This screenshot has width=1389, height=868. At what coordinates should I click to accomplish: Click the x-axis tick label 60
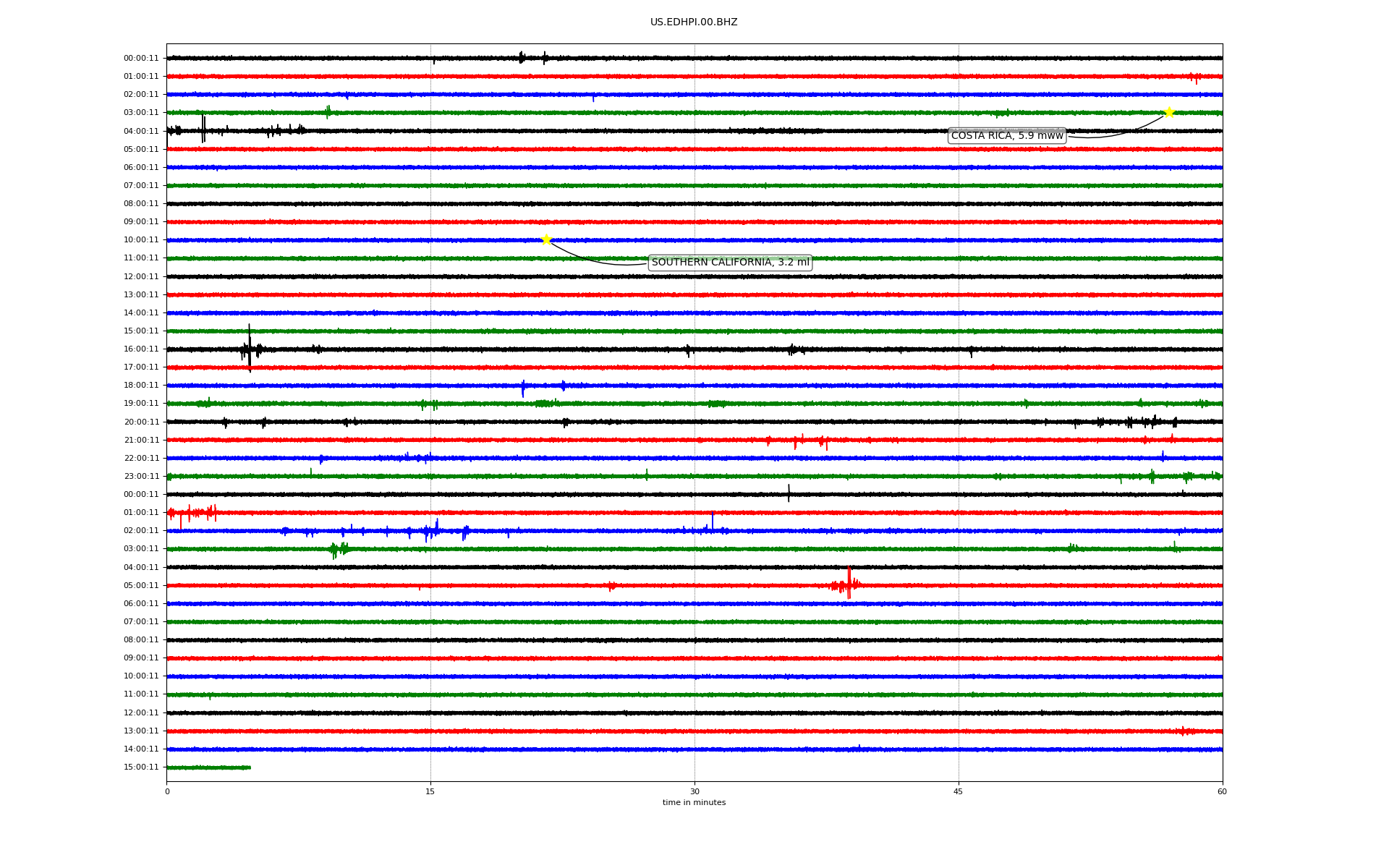[x=1222, y=791]
